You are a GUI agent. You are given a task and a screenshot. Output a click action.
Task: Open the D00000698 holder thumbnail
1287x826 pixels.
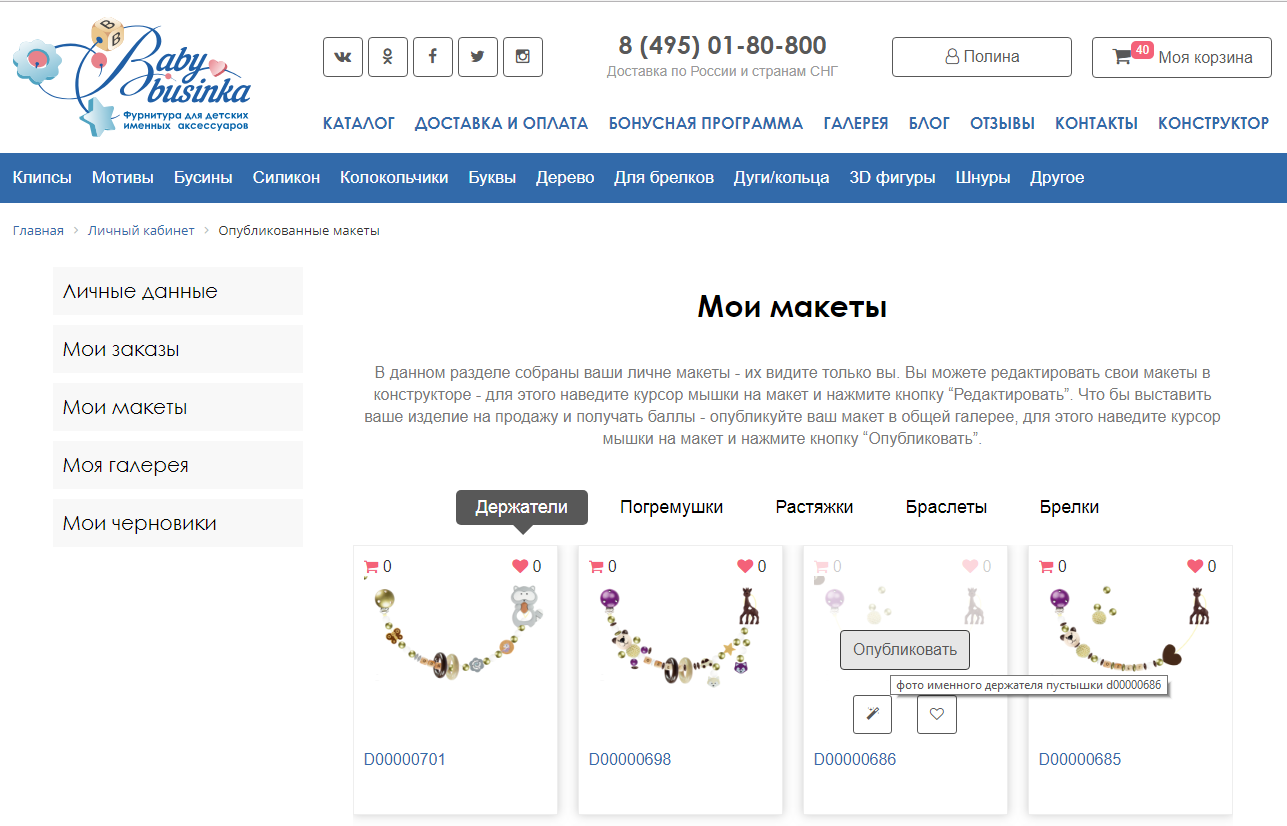point(679,640)
